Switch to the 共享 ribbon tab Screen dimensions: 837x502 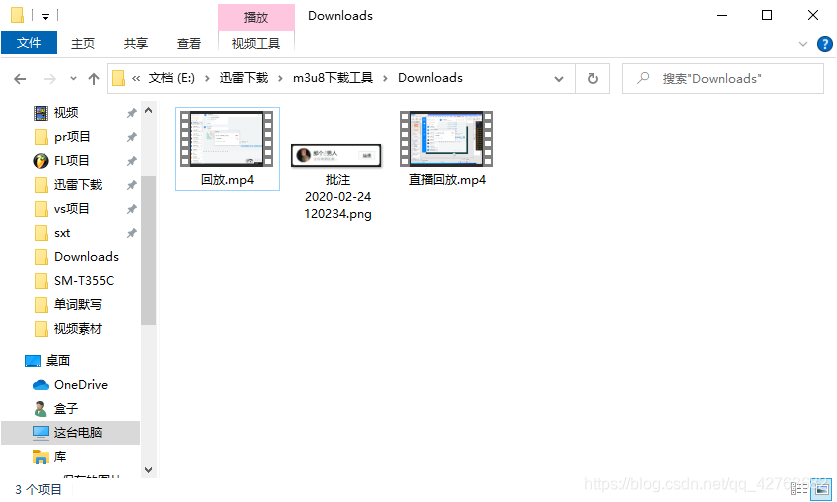136,43
